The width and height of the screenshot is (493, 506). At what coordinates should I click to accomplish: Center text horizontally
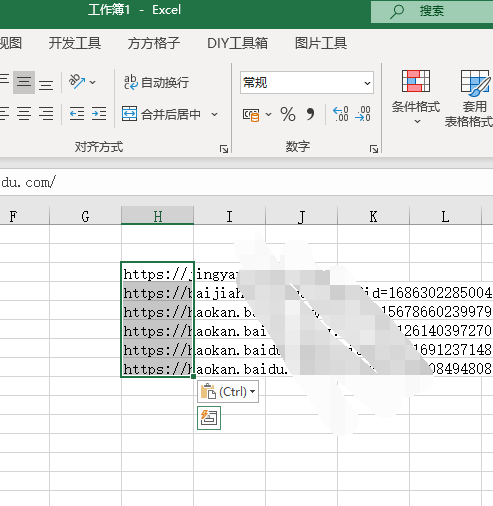(x=24, y=114)
